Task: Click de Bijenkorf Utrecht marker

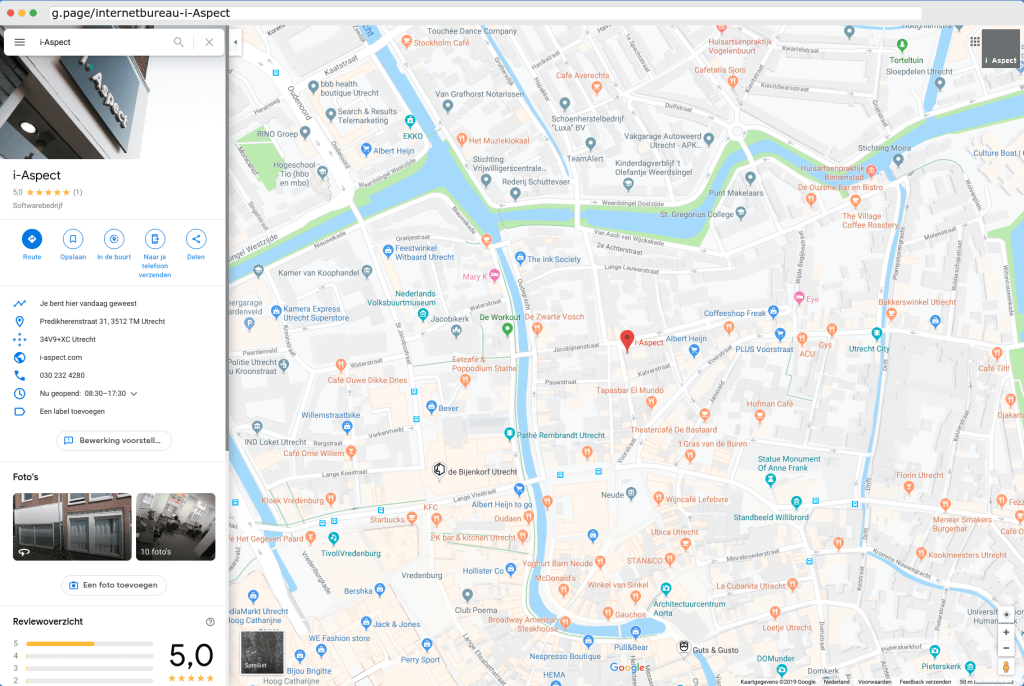Action: pyautogui.click(x=440, y=470)
